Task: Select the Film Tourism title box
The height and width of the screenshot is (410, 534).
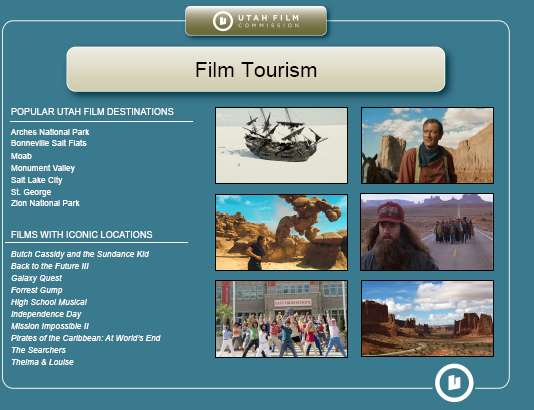Action: click(x=256, y=69)
